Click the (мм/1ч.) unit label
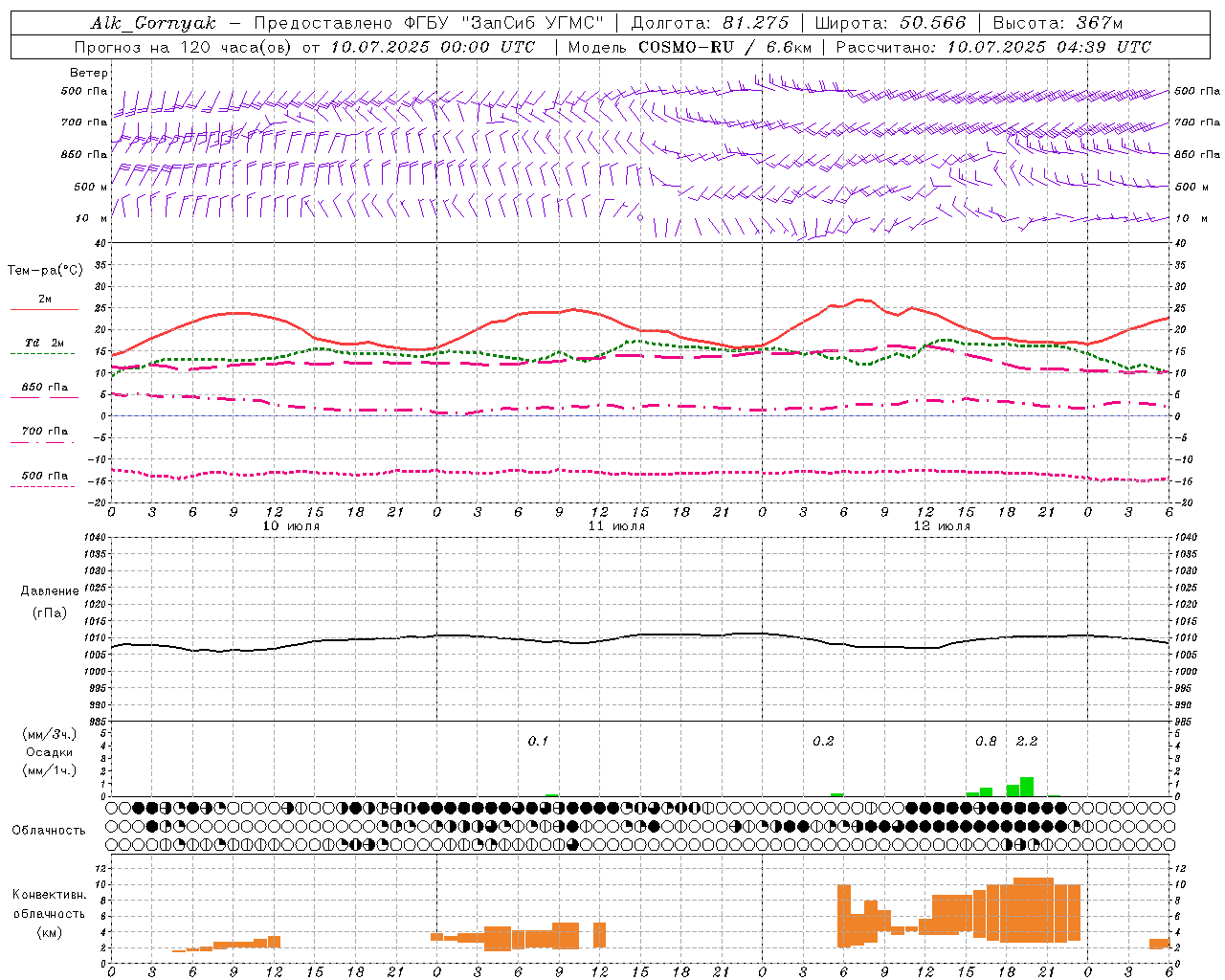The image size is (1225, 980). coord(50,770)
